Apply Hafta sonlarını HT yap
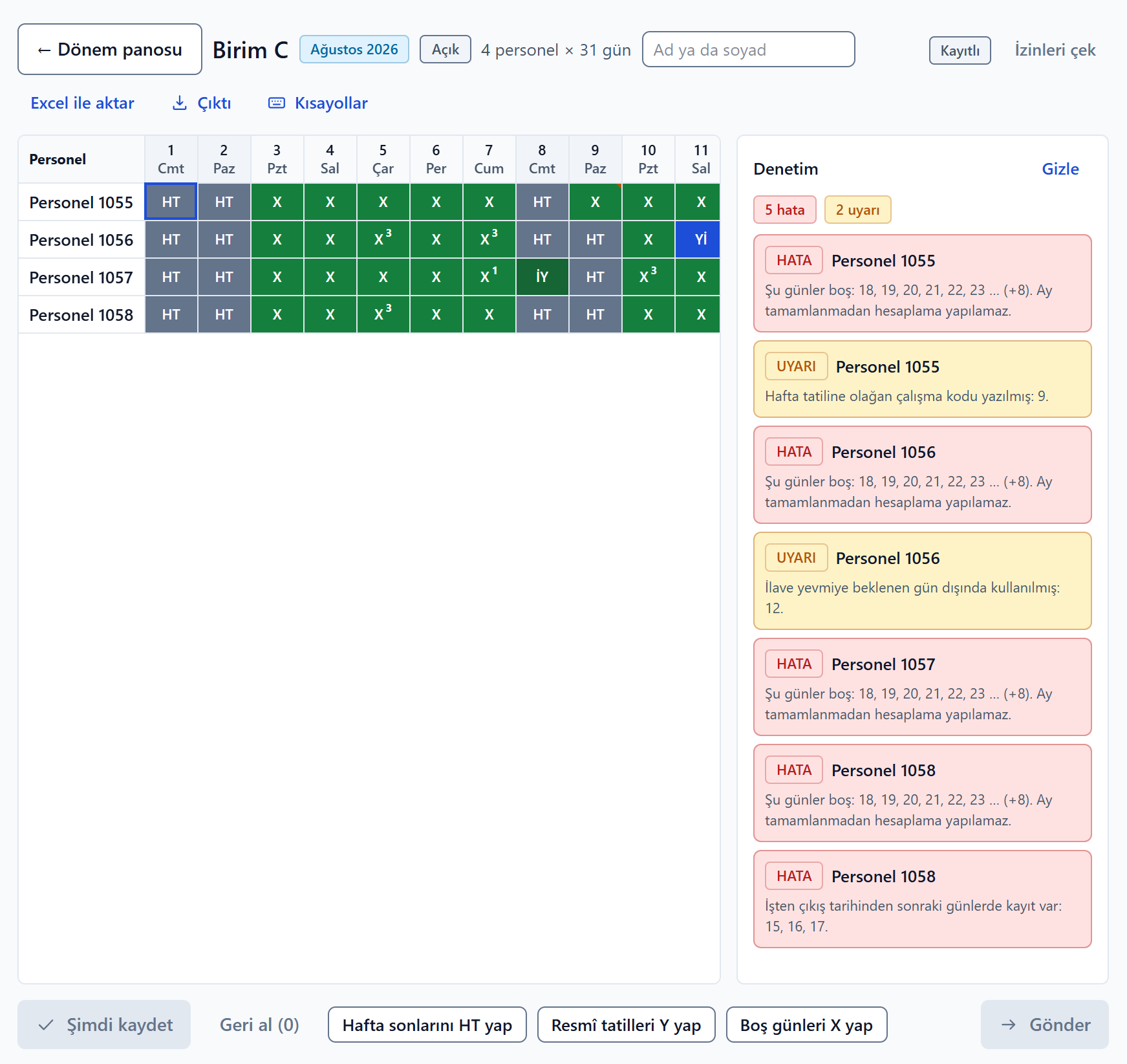1127x1064 pixels. click(x=427, y=1025)
